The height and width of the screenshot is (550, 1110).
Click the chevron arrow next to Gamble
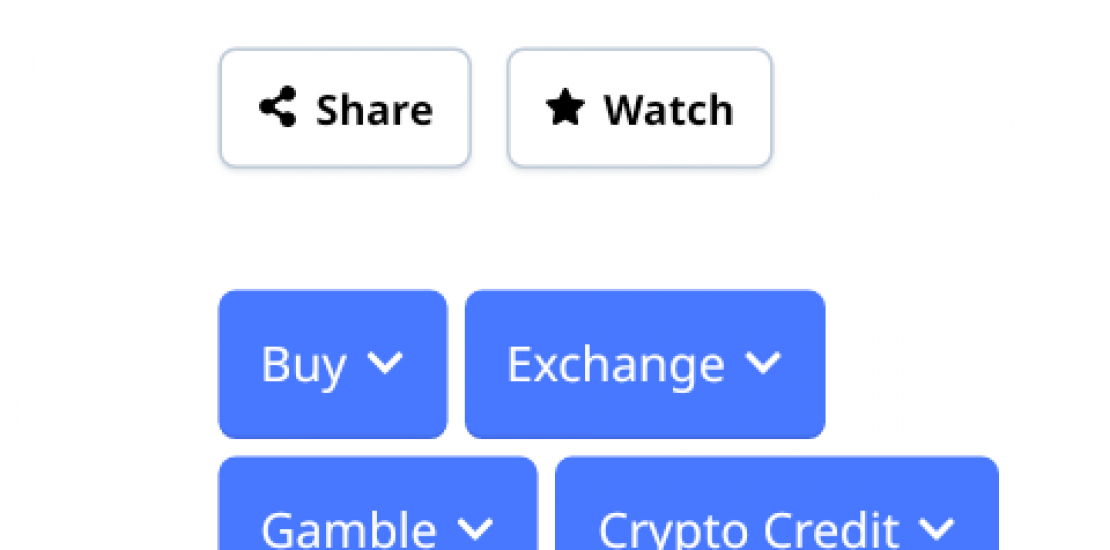pyautogui.click(x=475, y=526)
